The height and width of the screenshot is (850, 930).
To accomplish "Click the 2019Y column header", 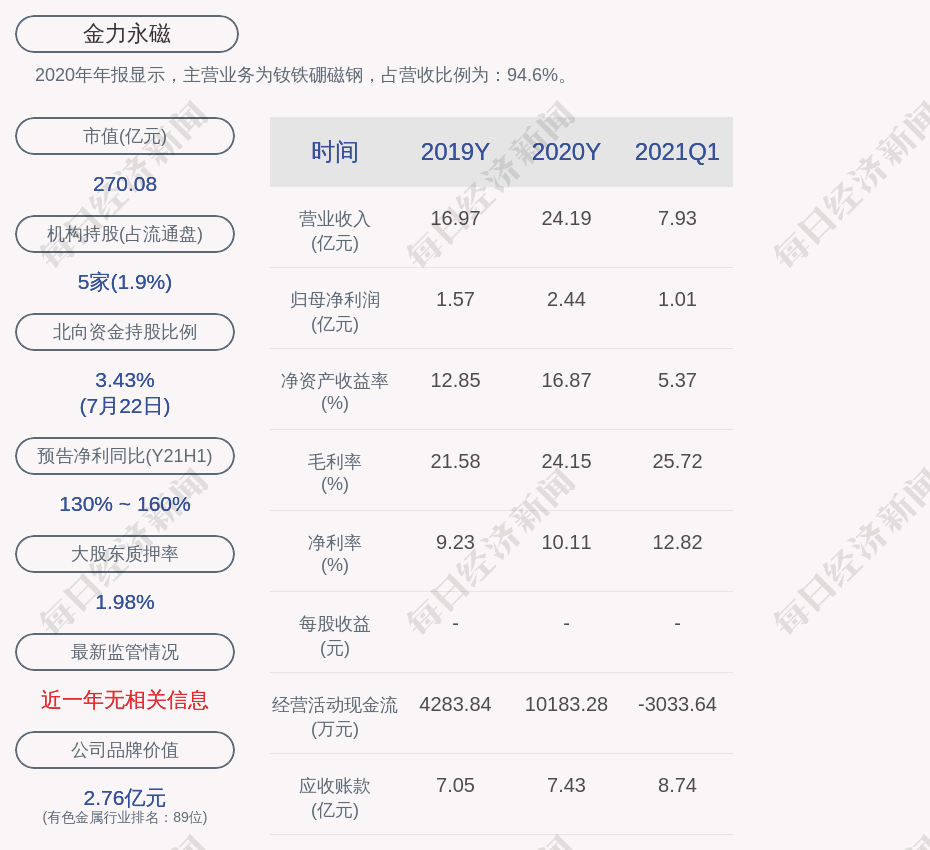I will (x=455, y=152).
